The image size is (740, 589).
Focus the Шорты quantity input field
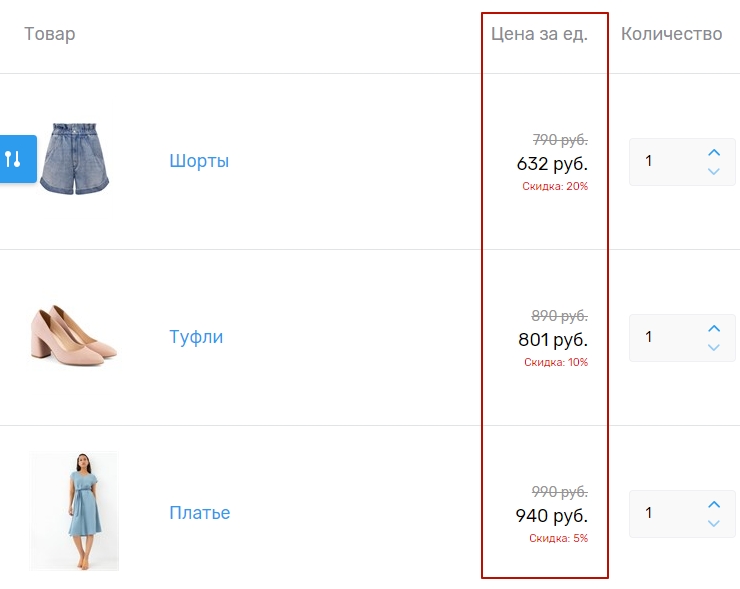pos(665,161)
